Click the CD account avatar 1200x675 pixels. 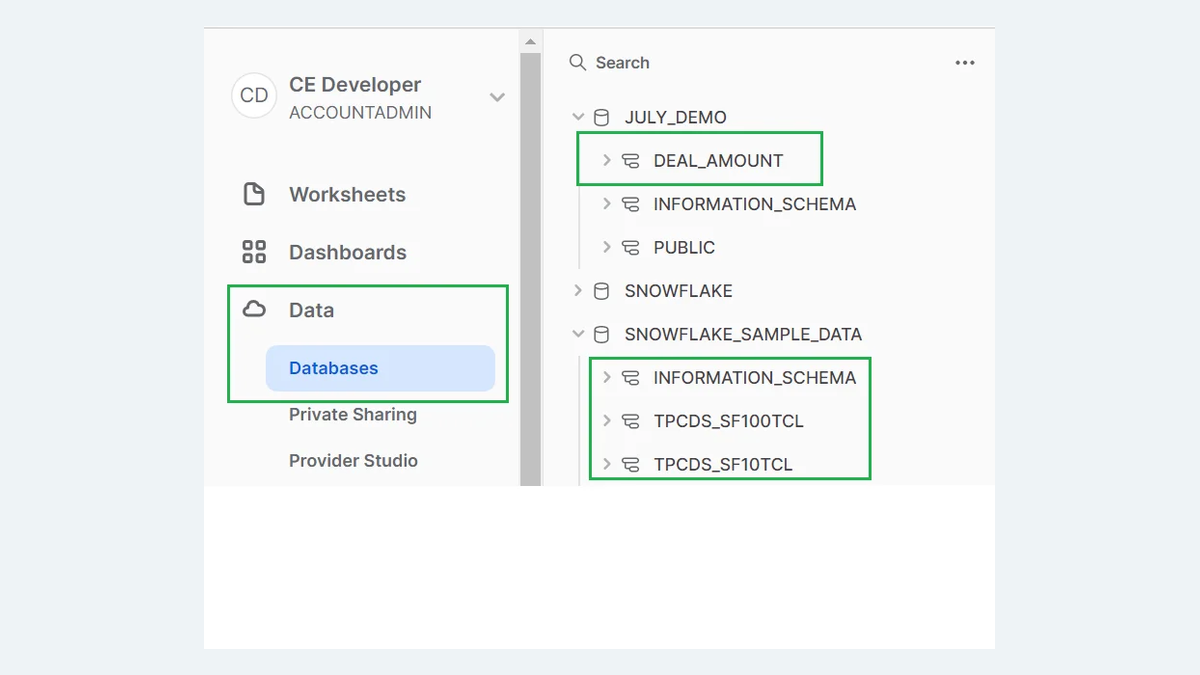click(254, 96)
